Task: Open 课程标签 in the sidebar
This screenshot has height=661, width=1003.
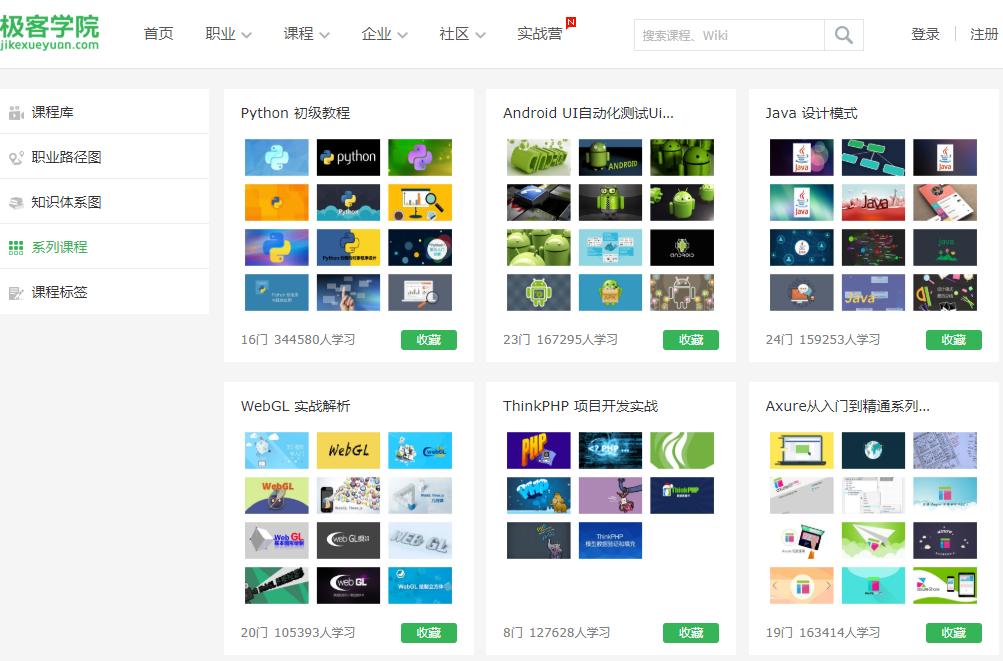Action: 59,292
